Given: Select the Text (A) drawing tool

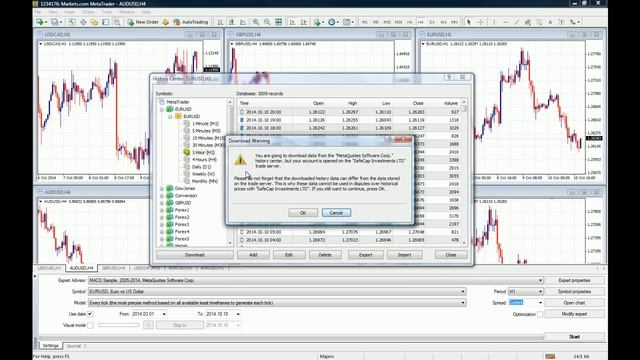Looking at the screenshot, I should click(x=550, y=22).
